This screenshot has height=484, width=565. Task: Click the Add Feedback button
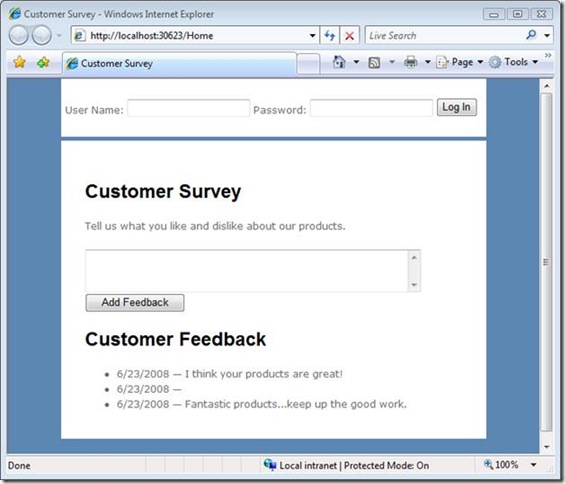tap(135, 302)
